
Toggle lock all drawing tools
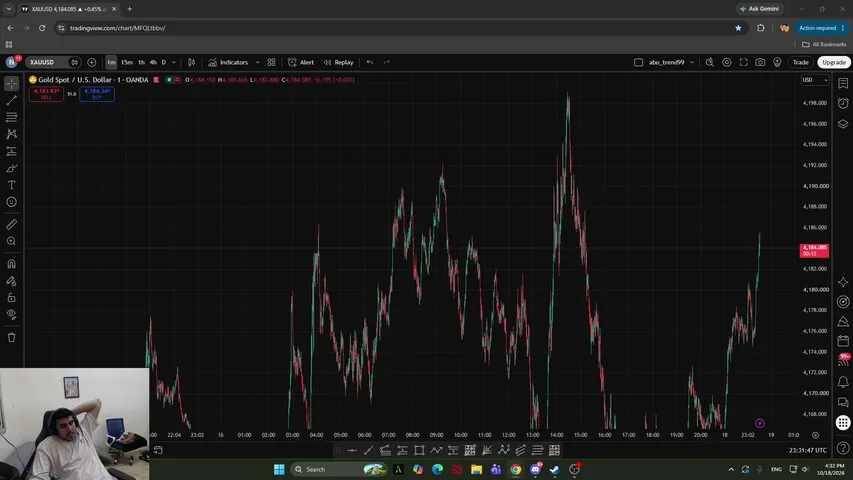[x=11, y=298]
